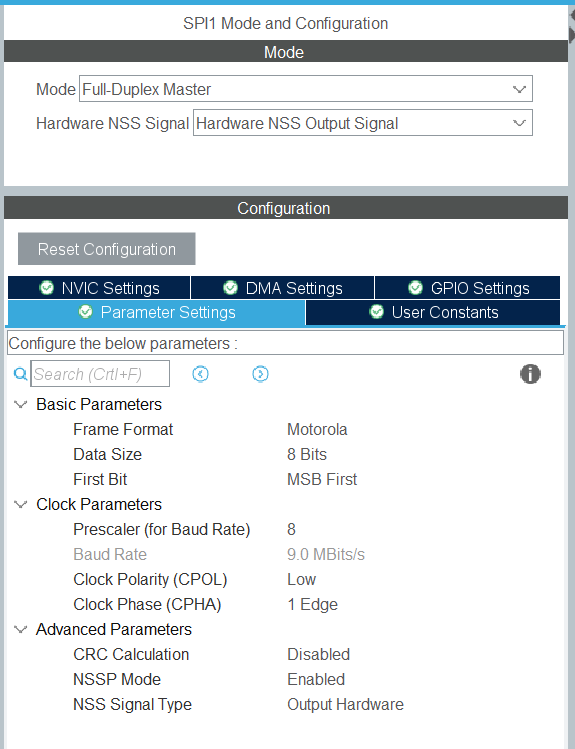
Task: Click the search magnifier icon
Action: coord(20,374)
